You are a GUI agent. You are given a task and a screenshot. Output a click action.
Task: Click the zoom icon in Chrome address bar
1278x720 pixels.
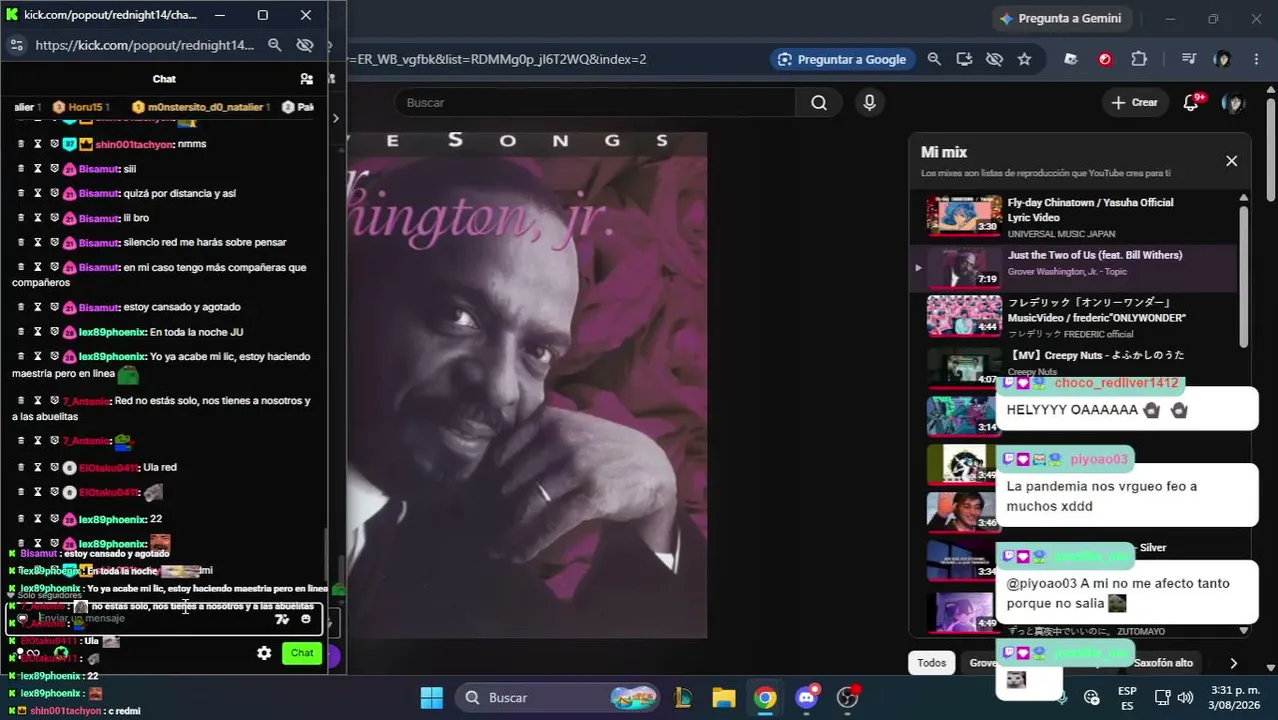coord(934,59)
